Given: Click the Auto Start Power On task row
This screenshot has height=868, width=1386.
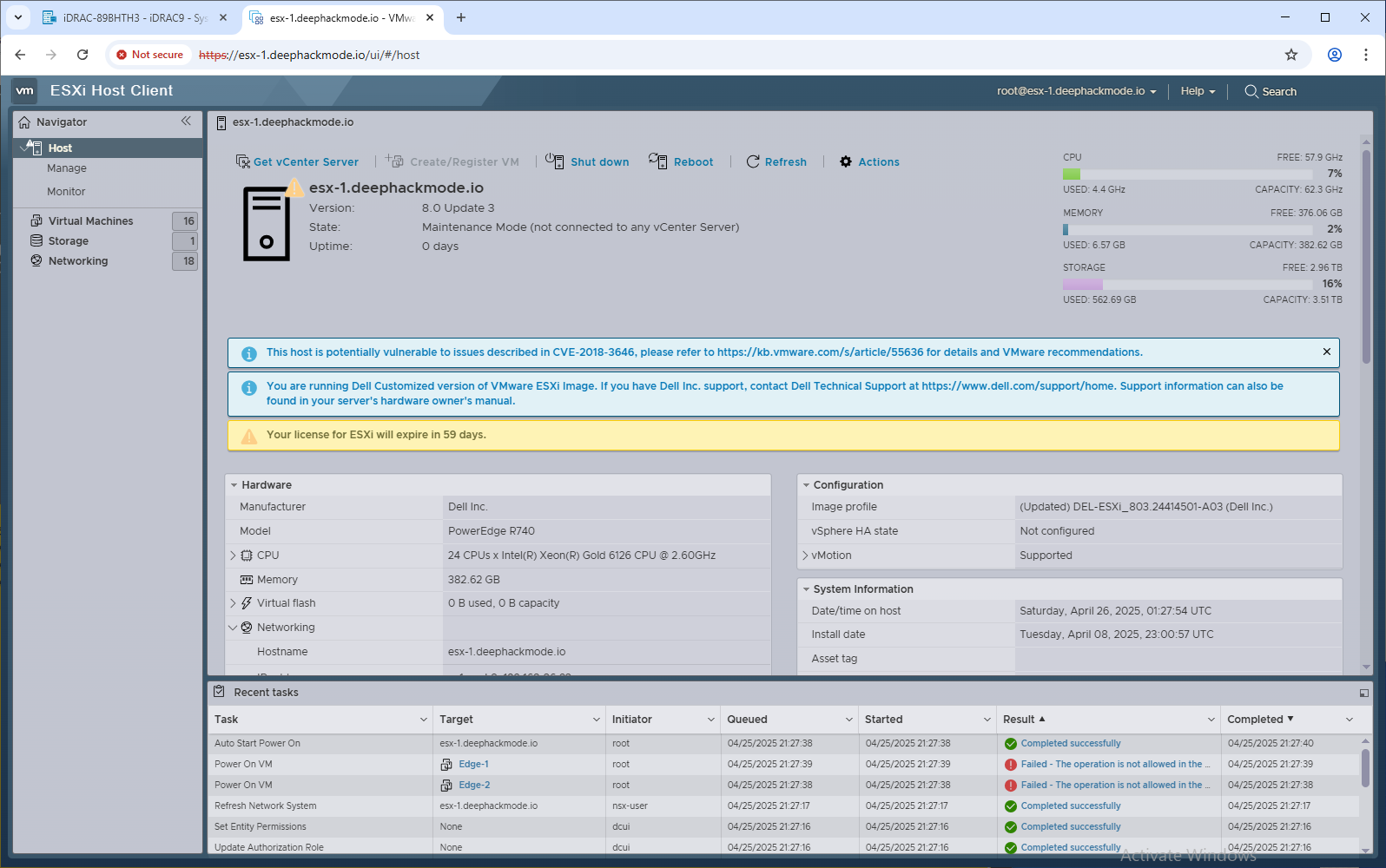Looking at the screenshot, I should tap(784, 744).
